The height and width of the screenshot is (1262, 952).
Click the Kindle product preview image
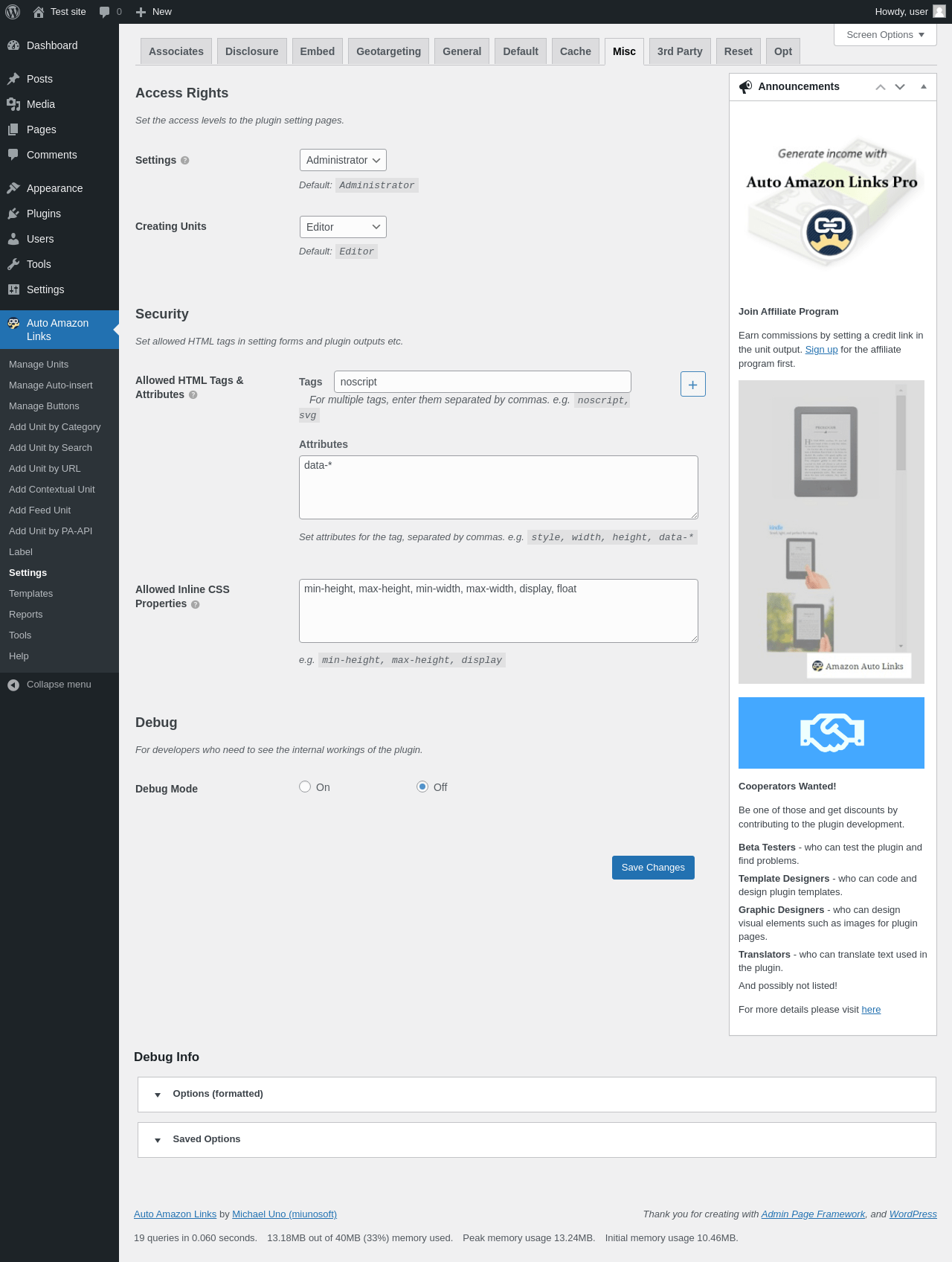832,532
